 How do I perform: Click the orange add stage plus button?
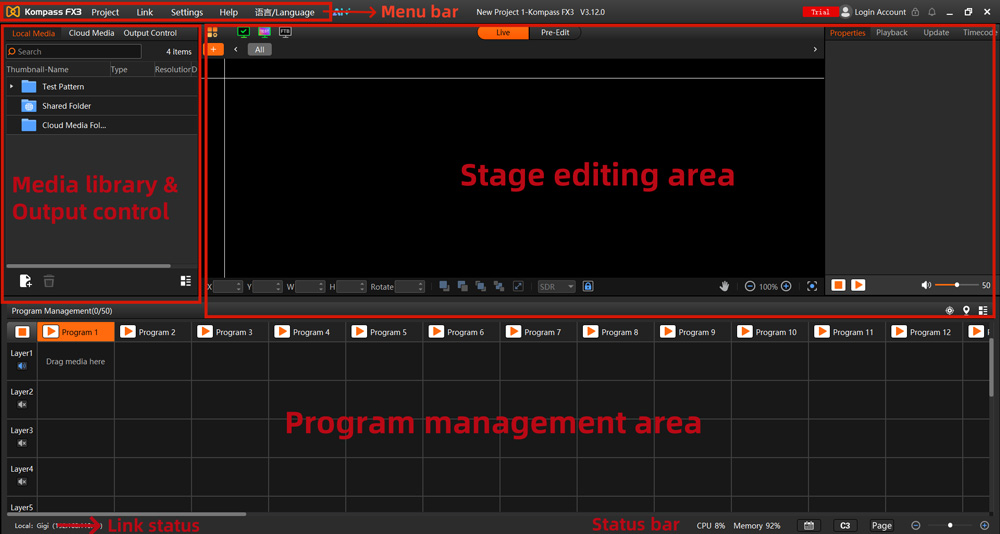coord(214,49)
